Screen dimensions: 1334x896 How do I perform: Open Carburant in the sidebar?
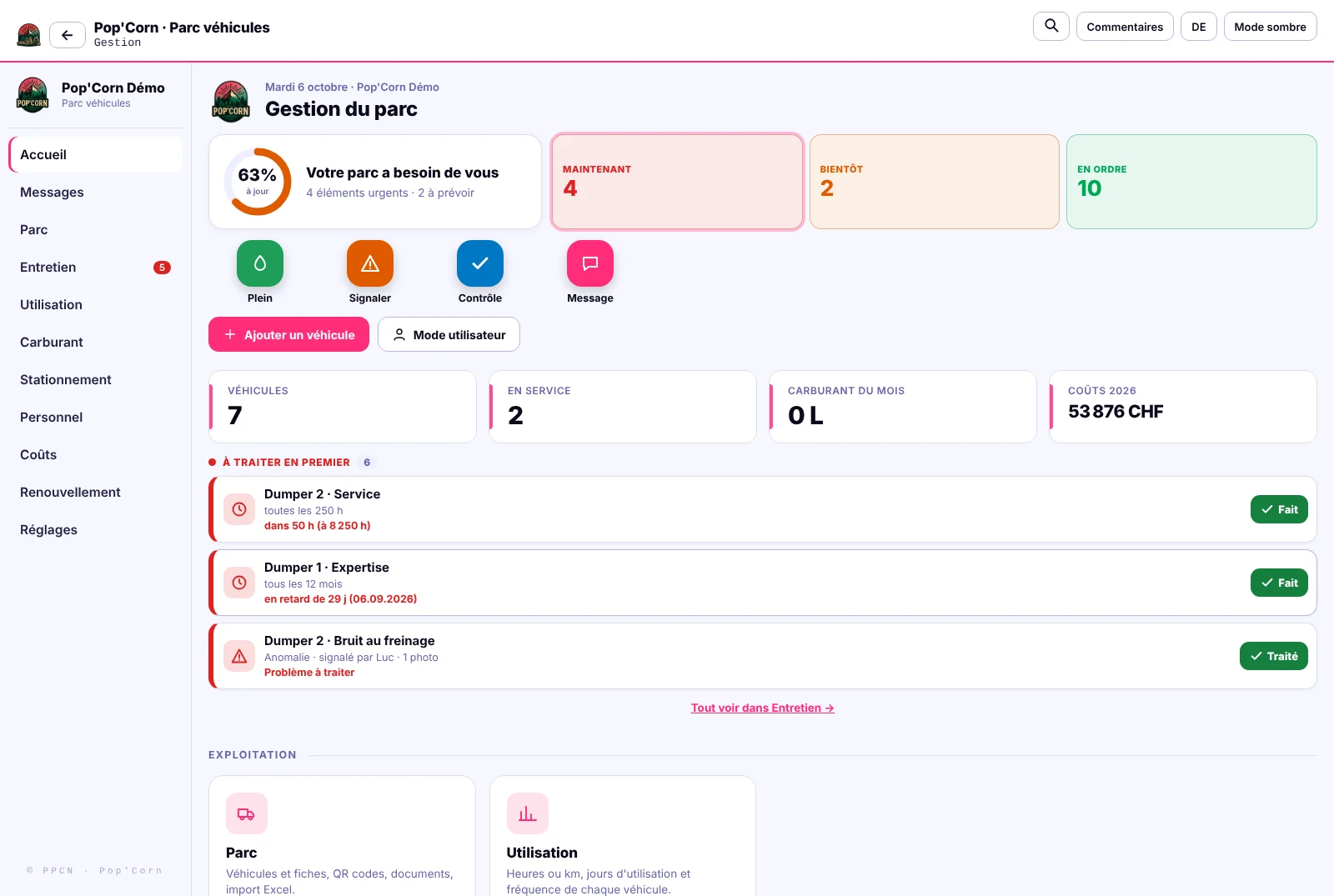95,343
